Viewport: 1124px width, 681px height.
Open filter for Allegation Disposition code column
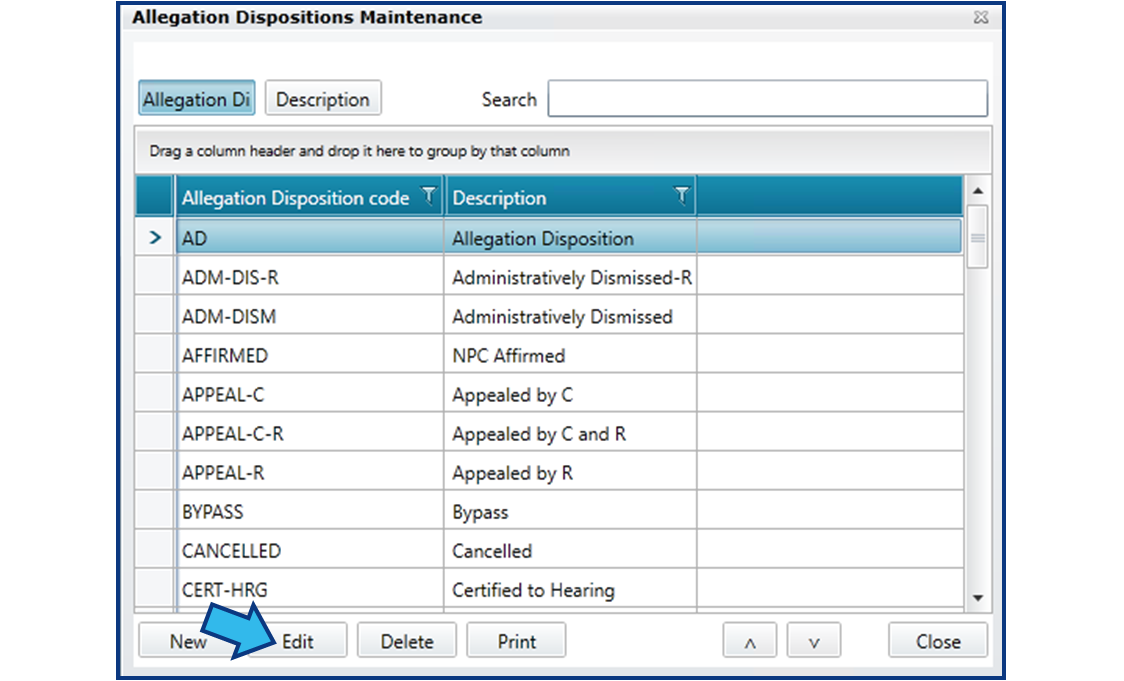click(x=428, y=196)
